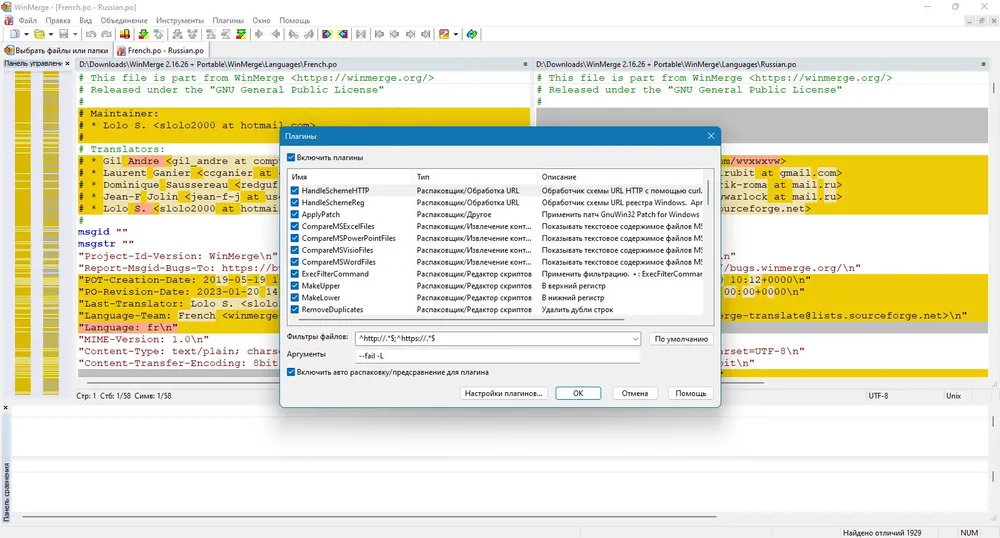Uncheck the Включить плагины checkbox
The width and height of the screenshot is (1000, 538).
(x=291, y=157)
